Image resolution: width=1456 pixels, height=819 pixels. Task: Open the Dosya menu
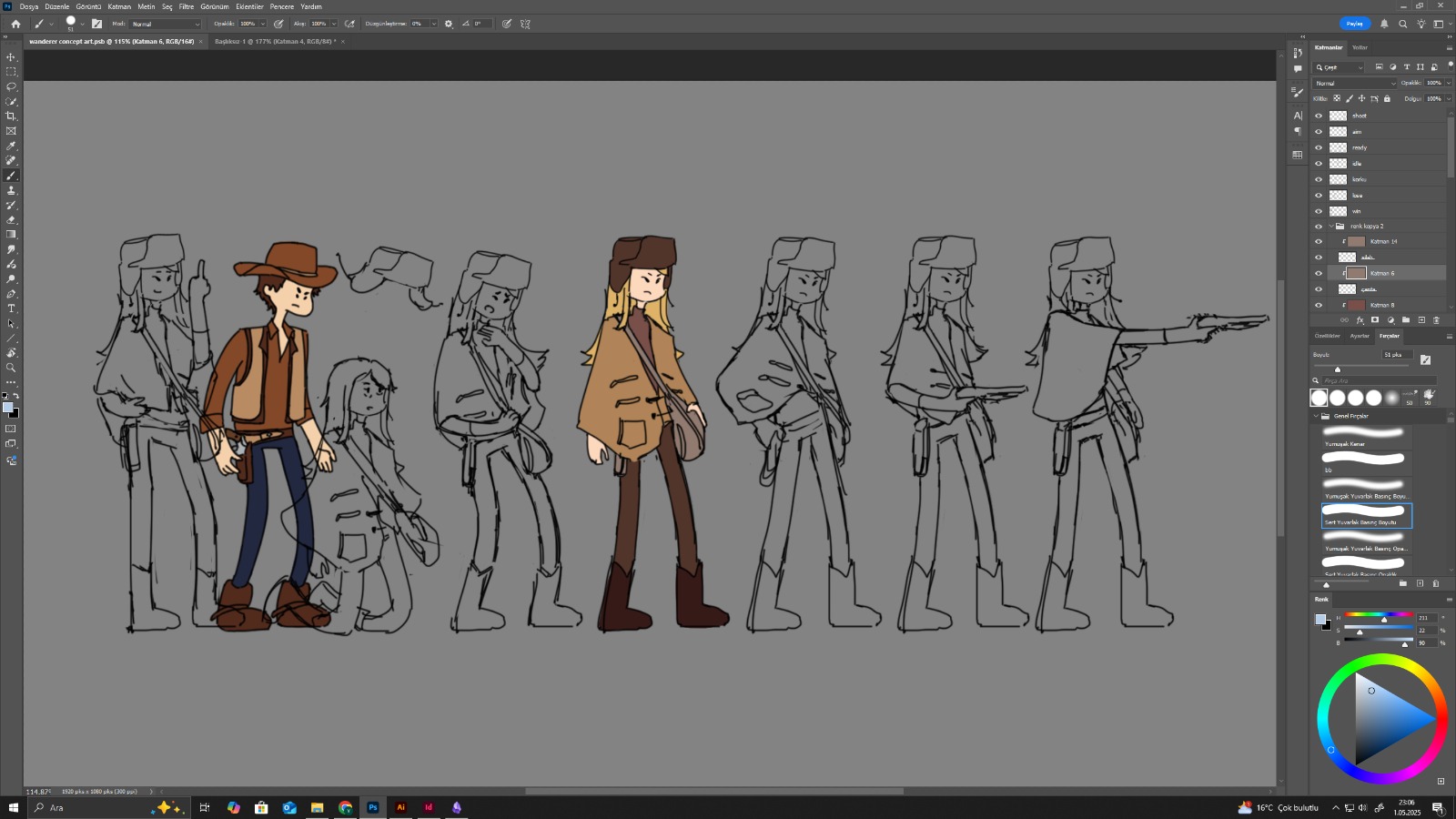coord(29,6)
